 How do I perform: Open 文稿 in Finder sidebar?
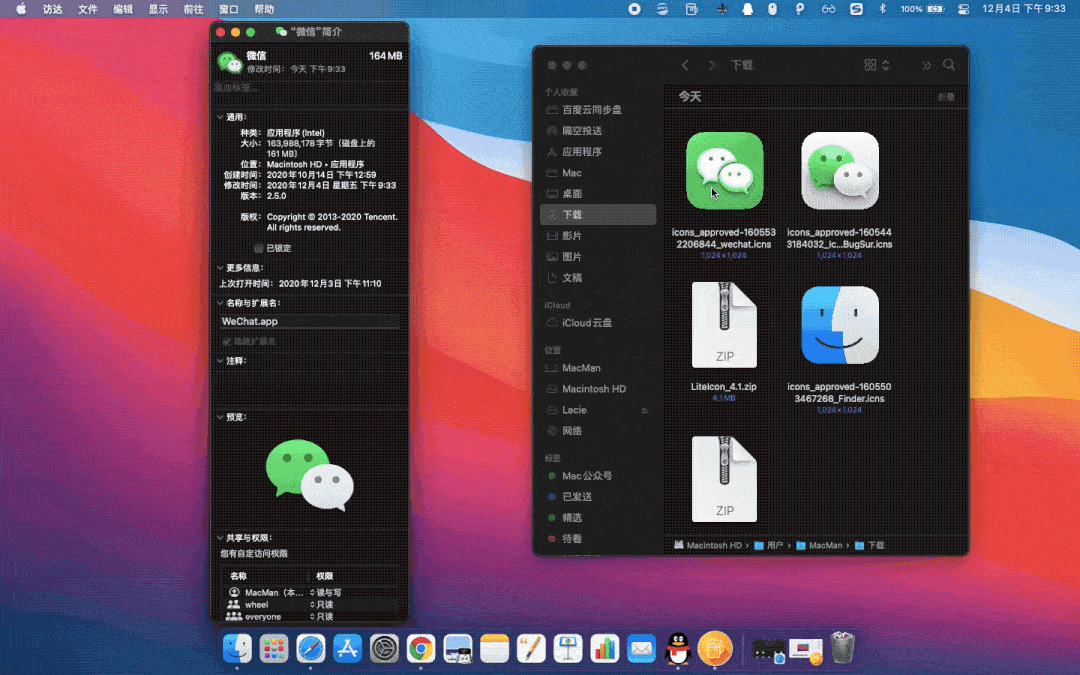pos(571,278)
